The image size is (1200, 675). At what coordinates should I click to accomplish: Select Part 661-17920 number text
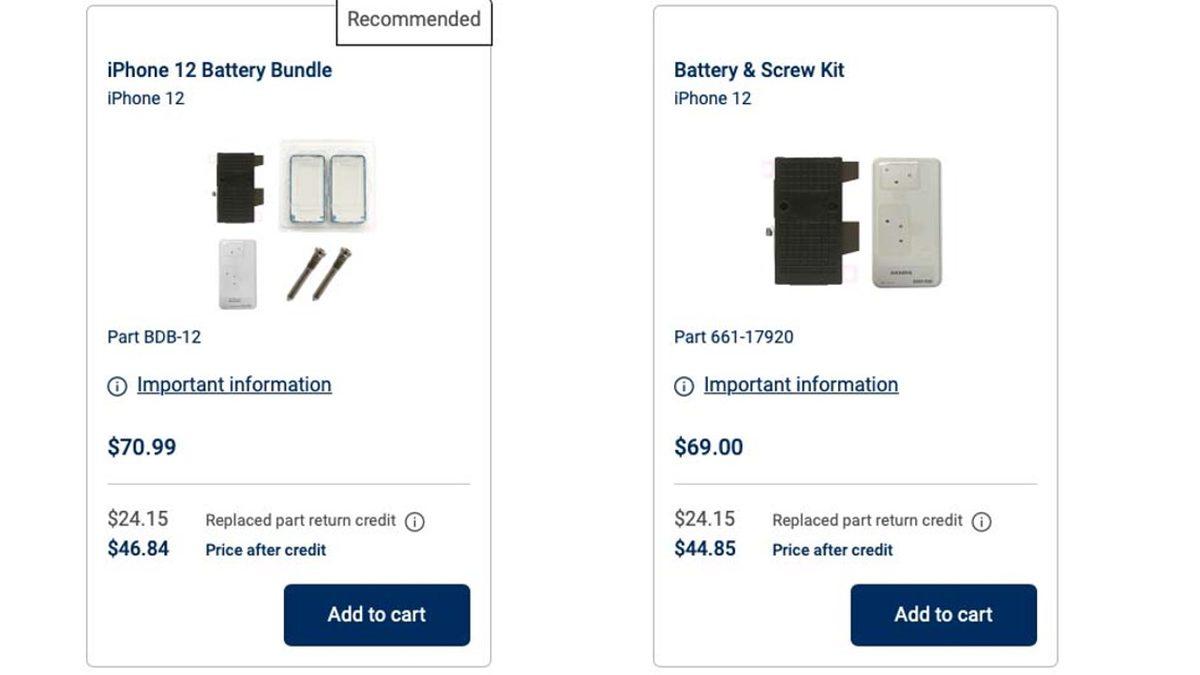pos(734,337)
